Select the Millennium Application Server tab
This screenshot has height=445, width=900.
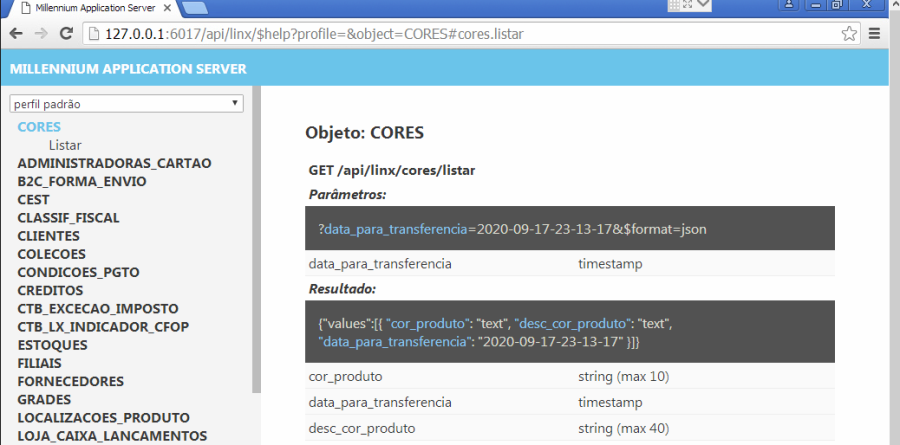(x=95, y=8)
